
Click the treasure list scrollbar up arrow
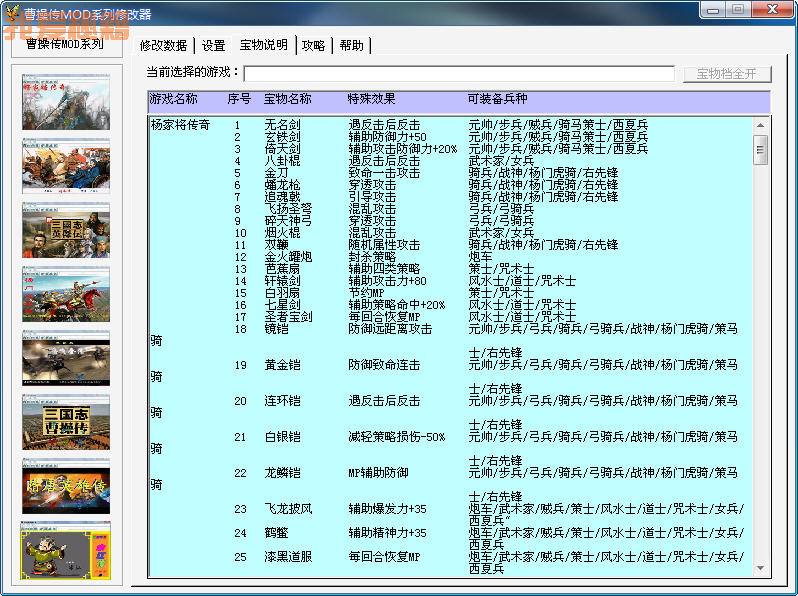click(x=761, y=126)
